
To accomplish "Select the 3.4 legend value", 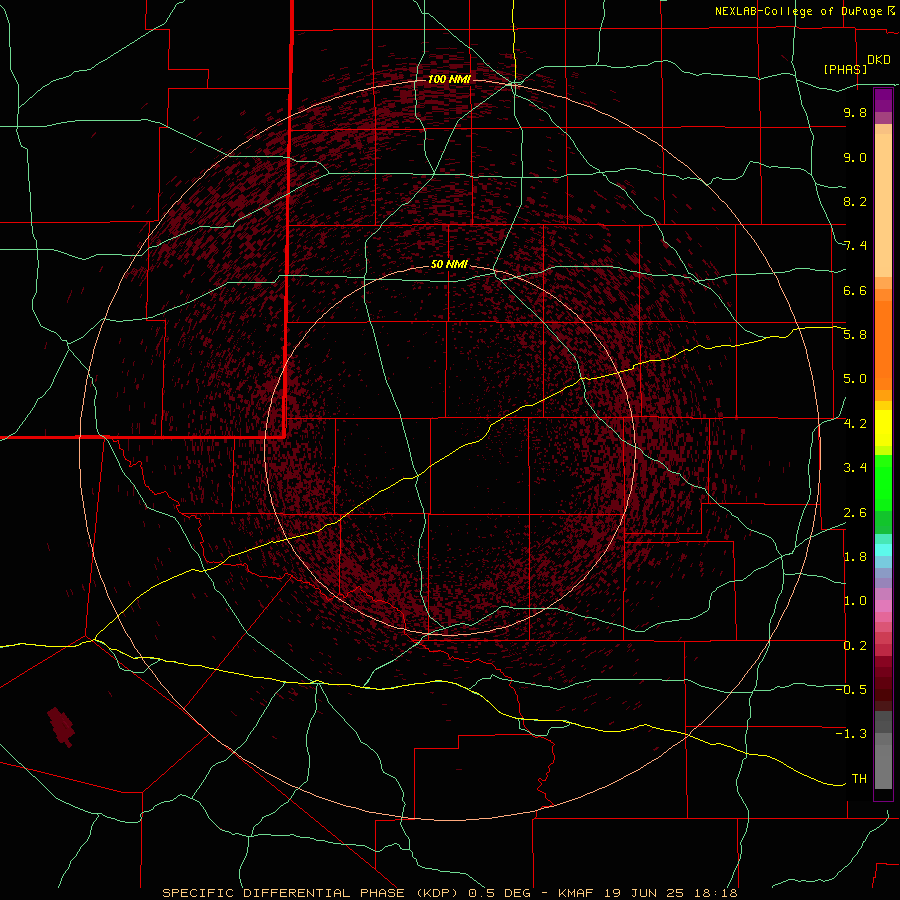I will [855, 468].
